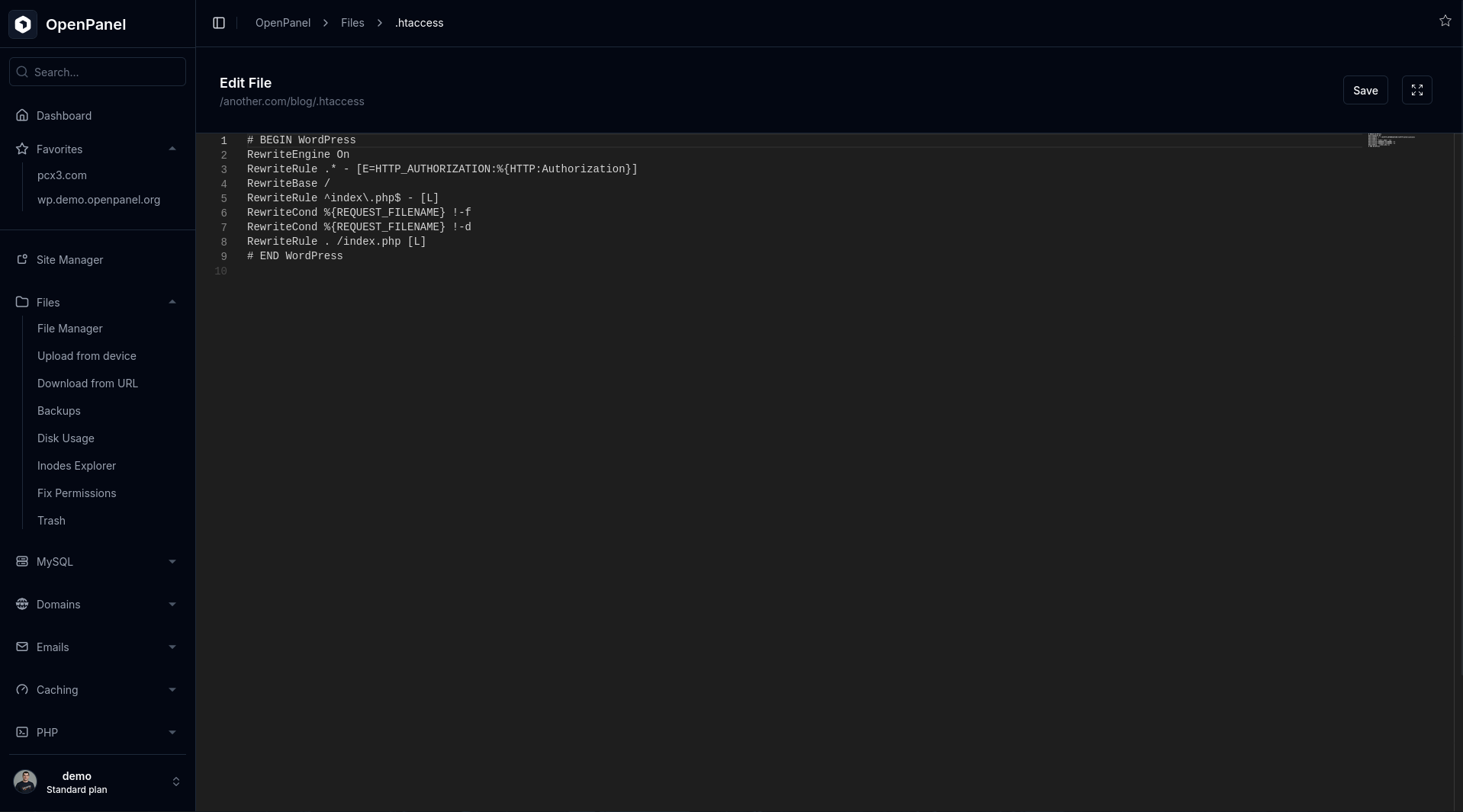
Task: Open pcx3.com favorite link
Action: [x=62, y=175]
